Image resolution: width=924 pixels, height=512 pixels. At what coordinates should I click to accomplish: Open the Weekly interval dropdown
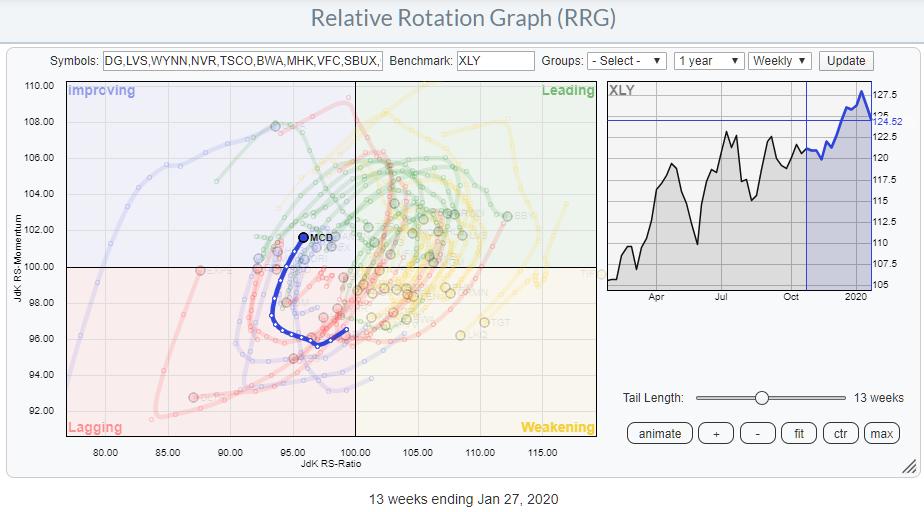[x=780, y=61]
